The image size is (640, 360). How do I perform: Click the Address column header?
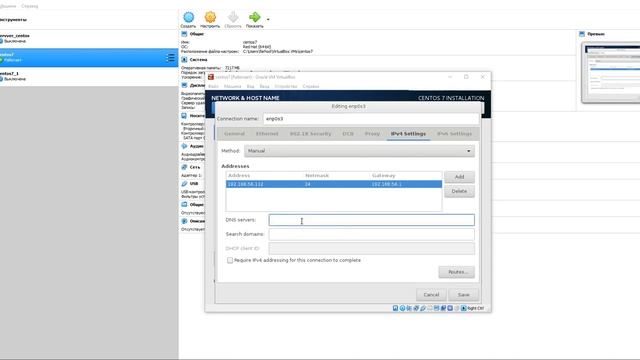[239, 176]
